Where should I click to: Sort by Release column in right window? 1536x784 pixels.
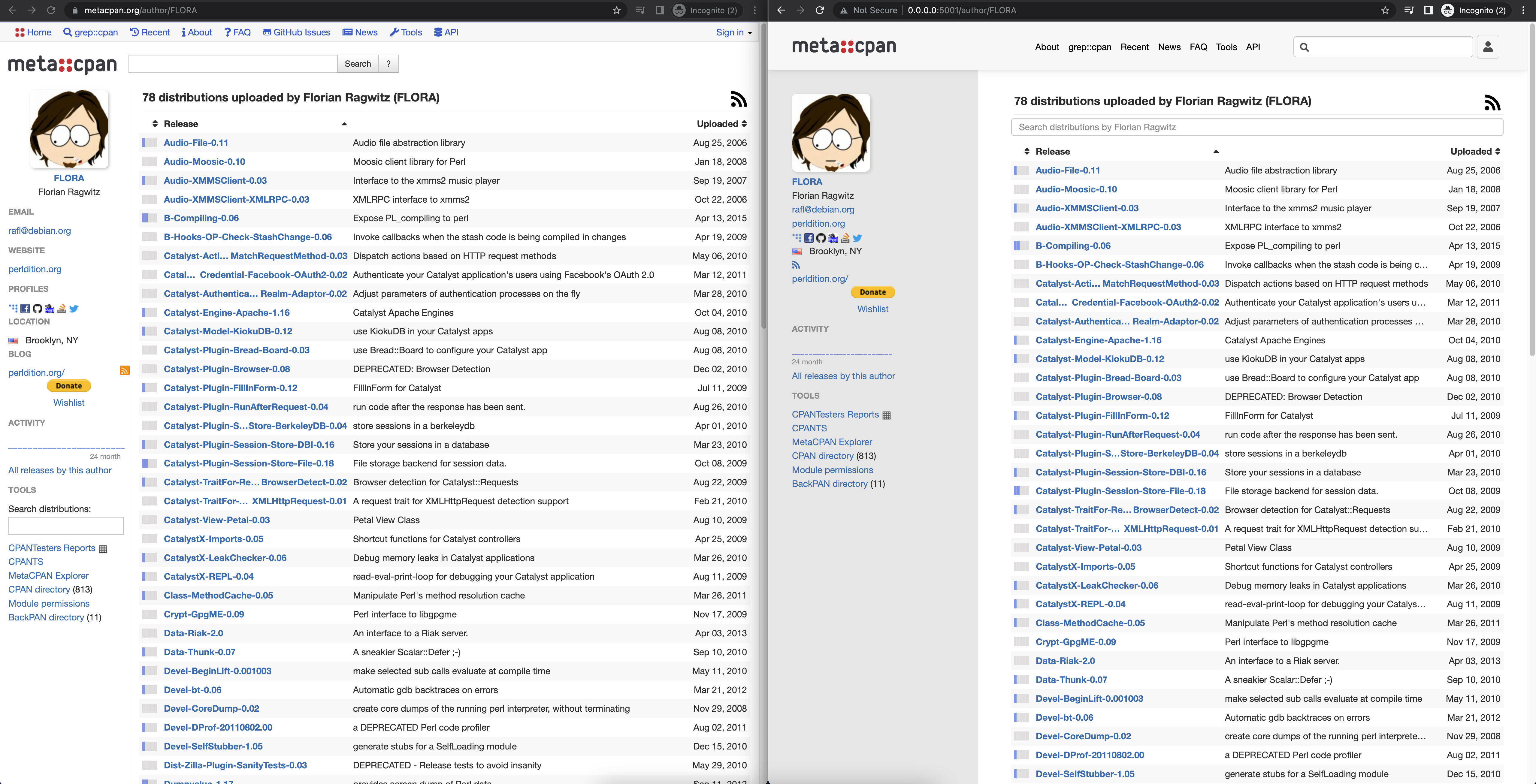[x=1052, y=152]
